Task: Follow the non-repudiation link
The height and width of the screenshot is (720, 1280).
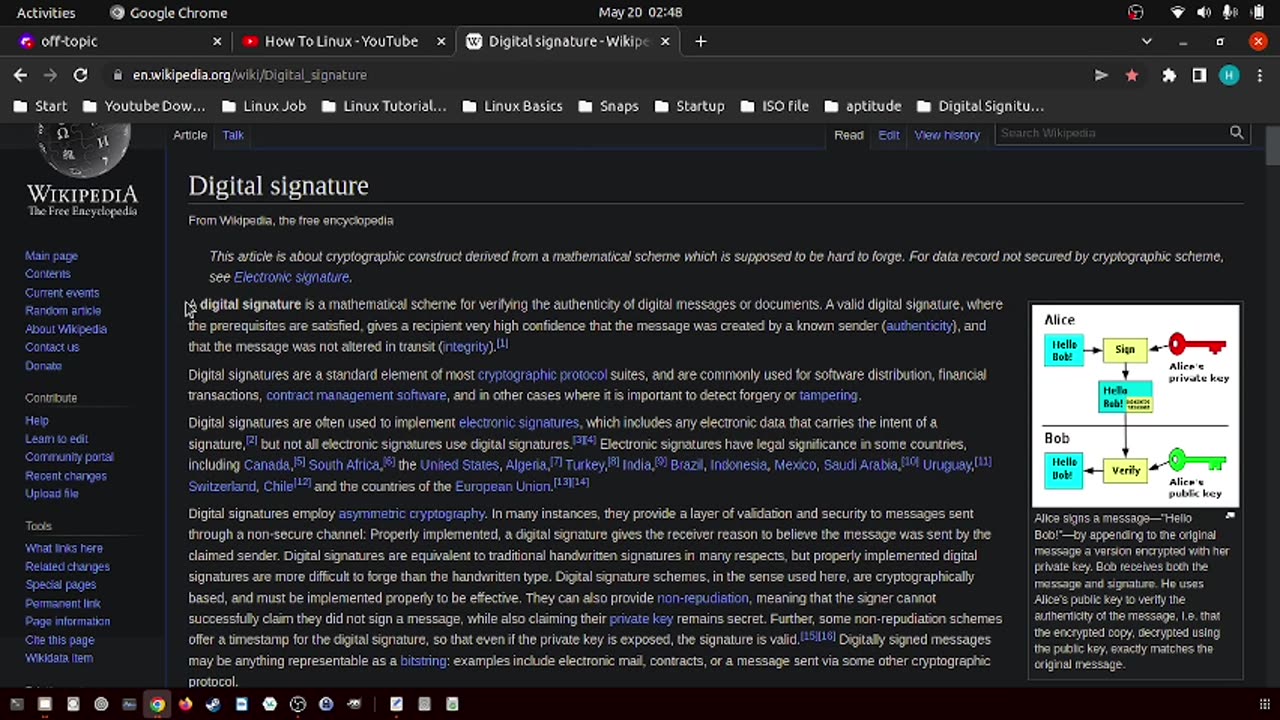Action: (703, 598)
